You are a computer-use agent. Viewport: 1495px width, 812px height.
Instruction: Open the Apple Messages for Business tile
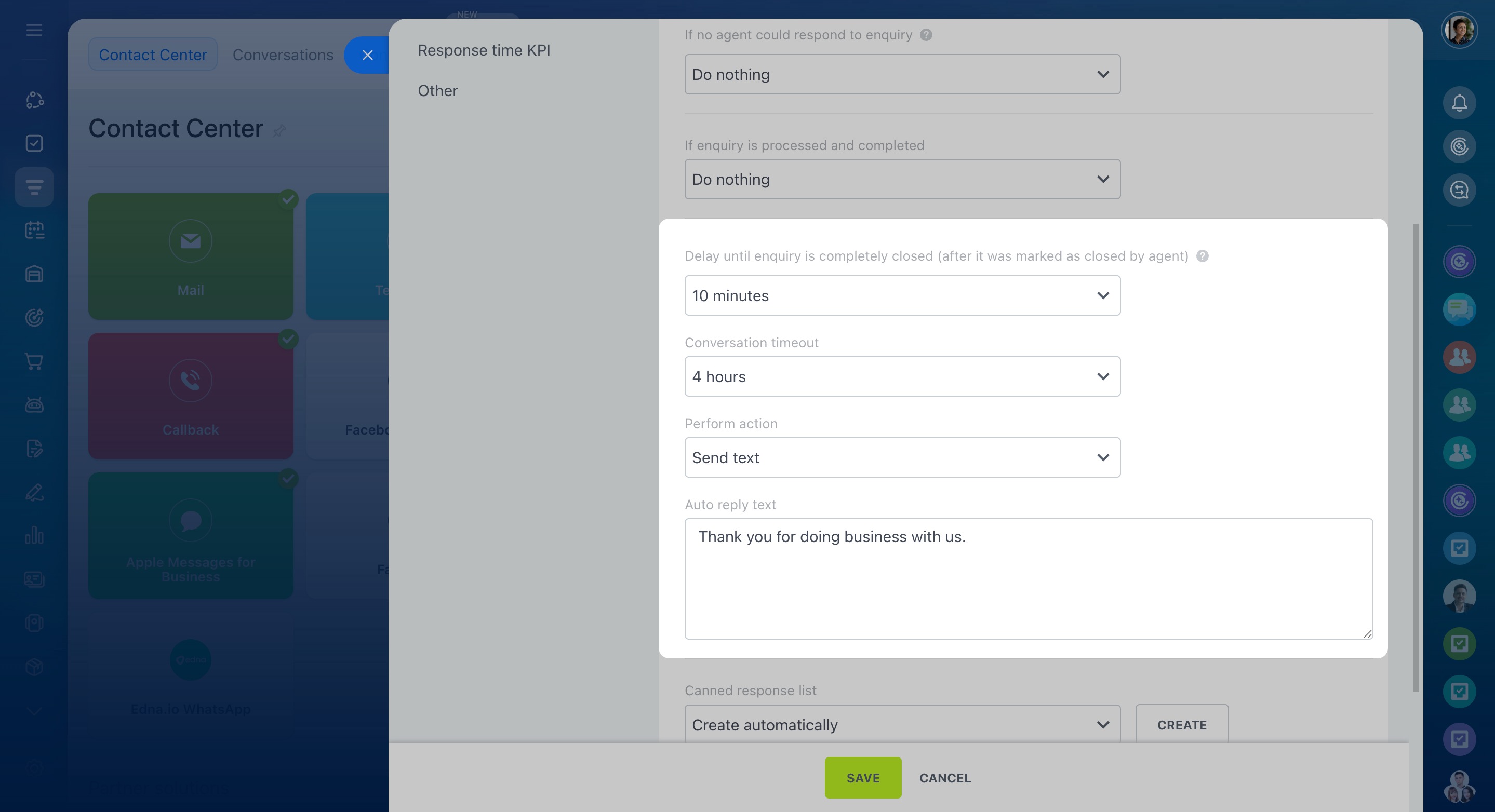click(x=190, y=535)
